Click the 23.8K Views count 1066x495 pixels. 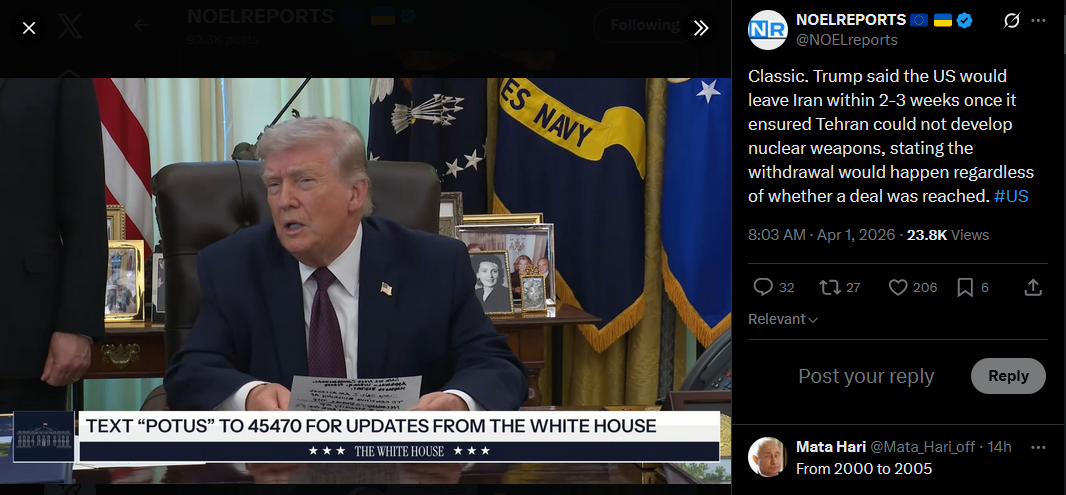pos(948,235)
